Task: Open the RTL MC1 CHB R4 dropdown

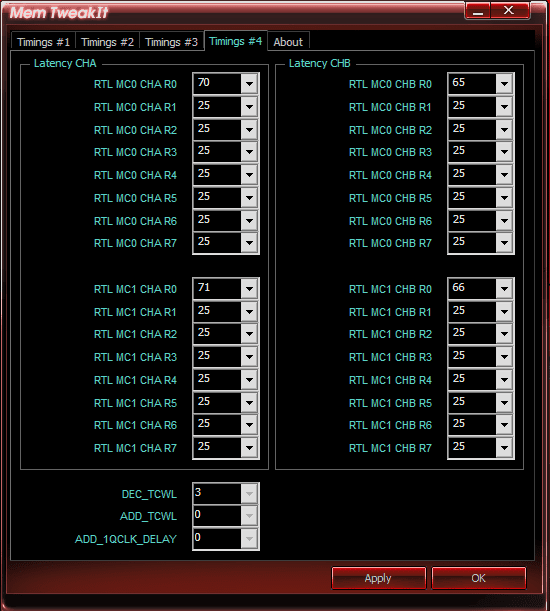Action: point(504,380)
